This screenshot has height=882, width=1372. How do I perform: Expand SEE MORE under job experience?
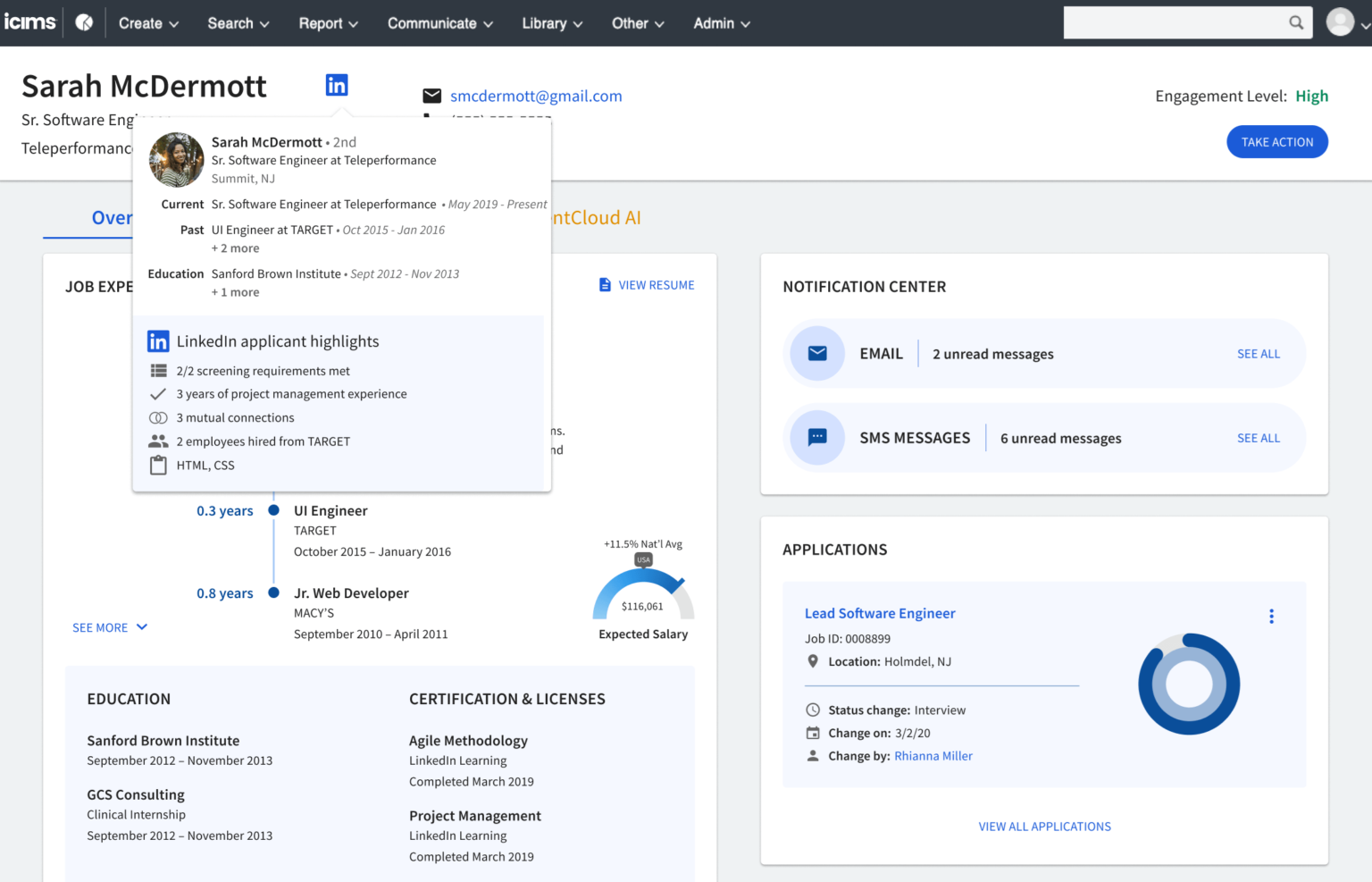pos(109,626)
